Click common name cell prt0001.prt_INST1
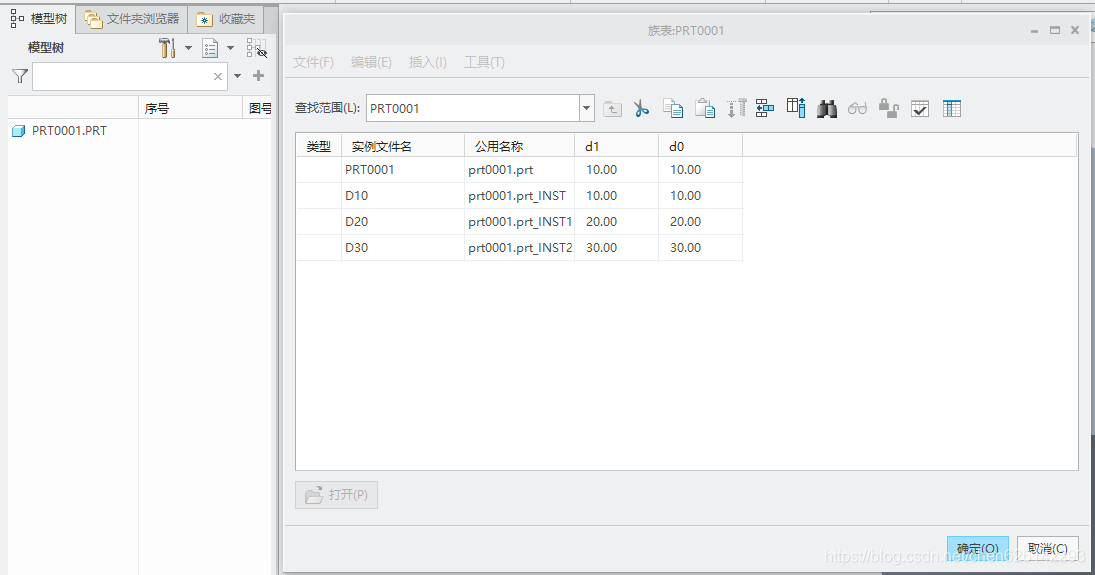Image resolution: width=1095 pixels, height=575 pixels. tap(519, 221)
